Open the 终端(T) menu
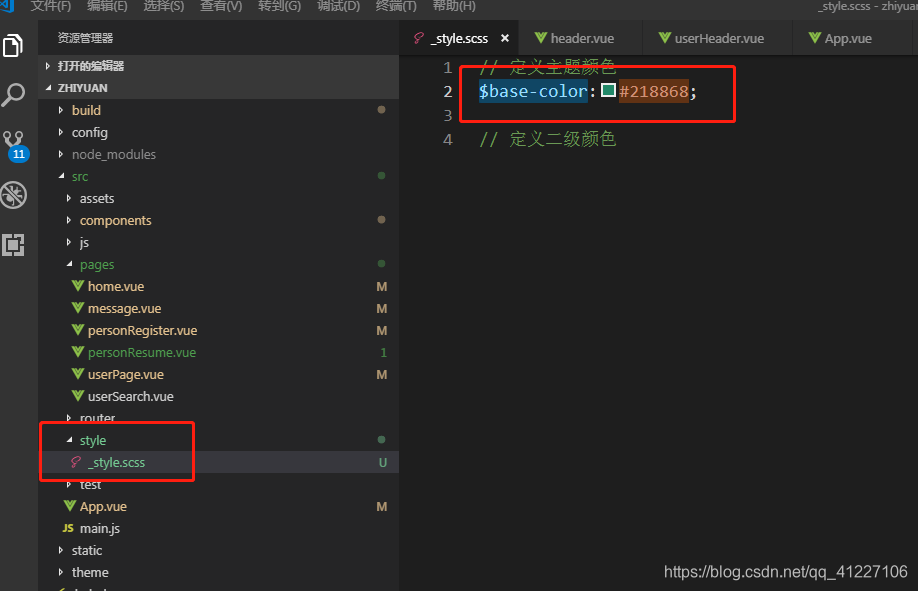918x591 pixels. coord(396,6)
